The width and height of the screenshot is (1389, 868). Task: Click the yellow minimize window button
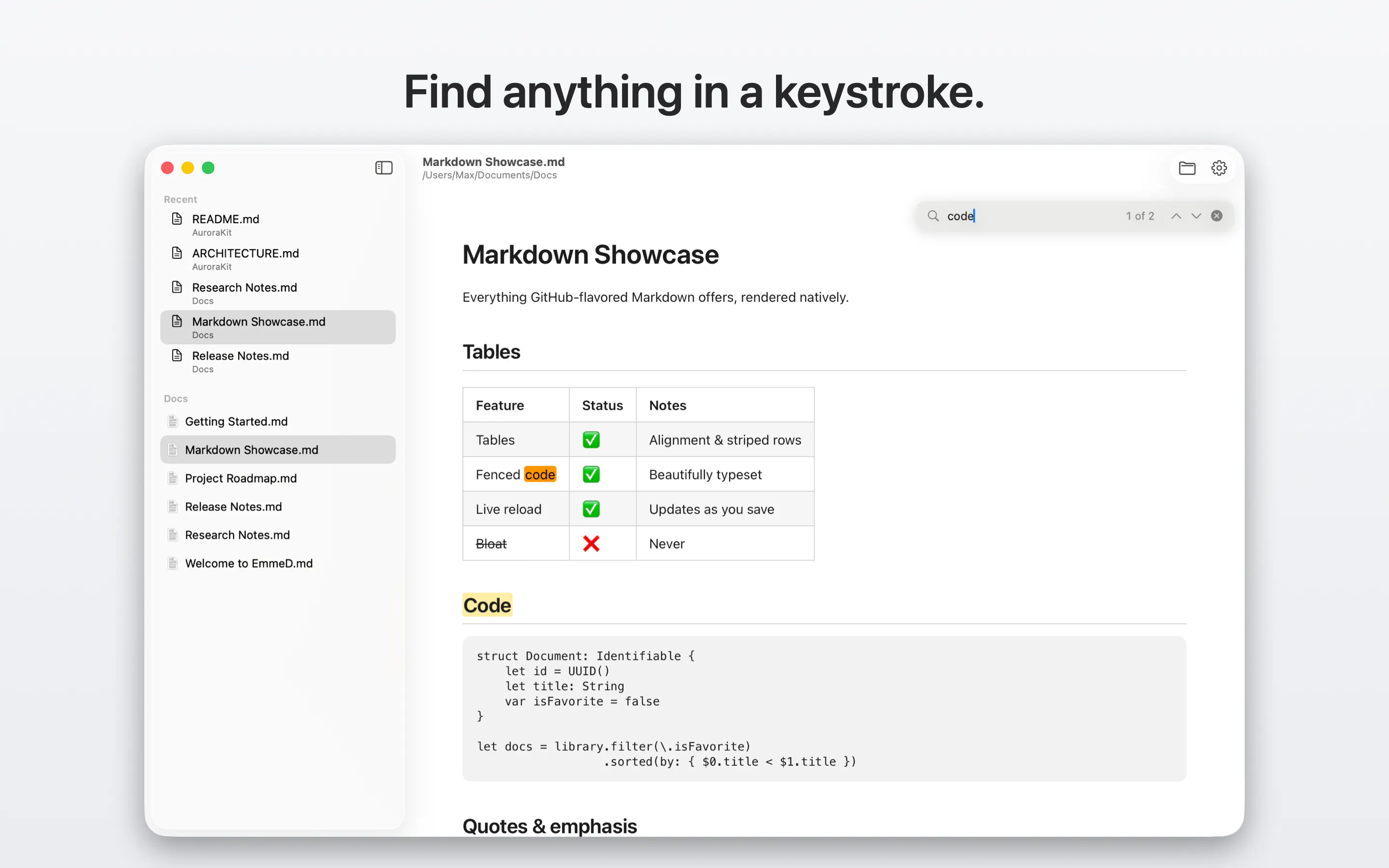pyautogui.click(x=188, y=168)
